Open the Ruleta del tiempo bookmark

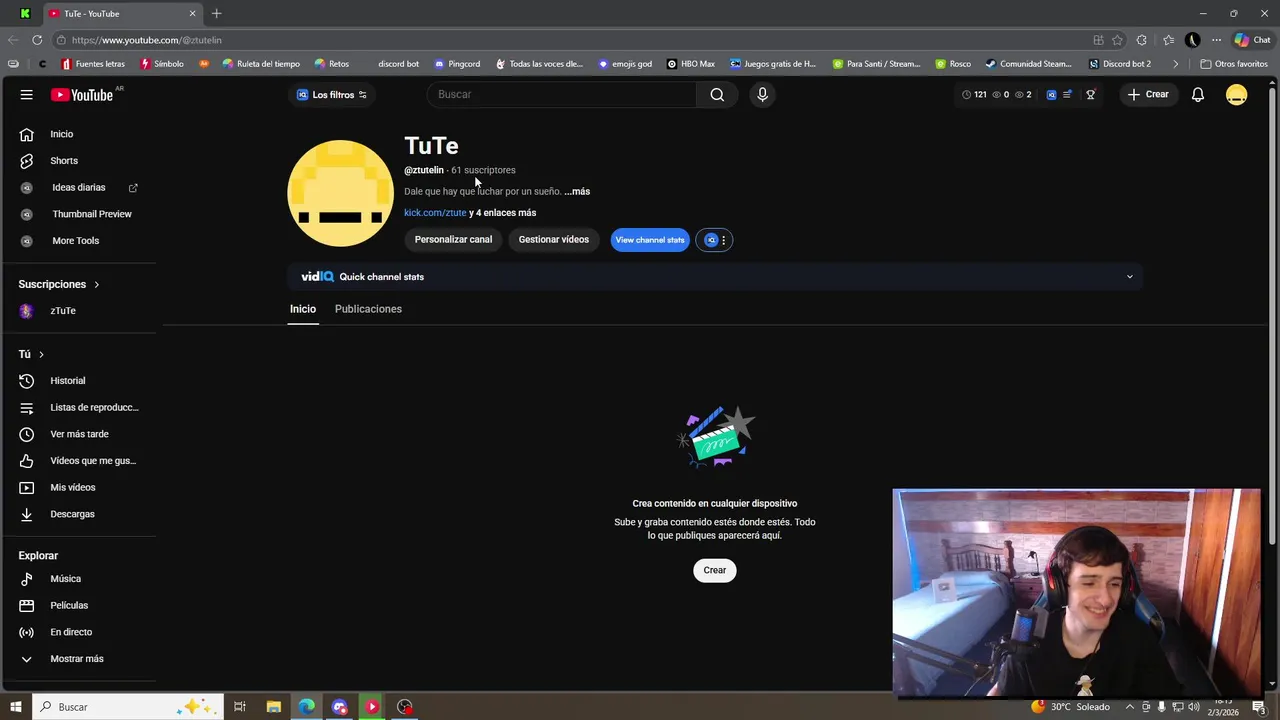click(261, 64)
